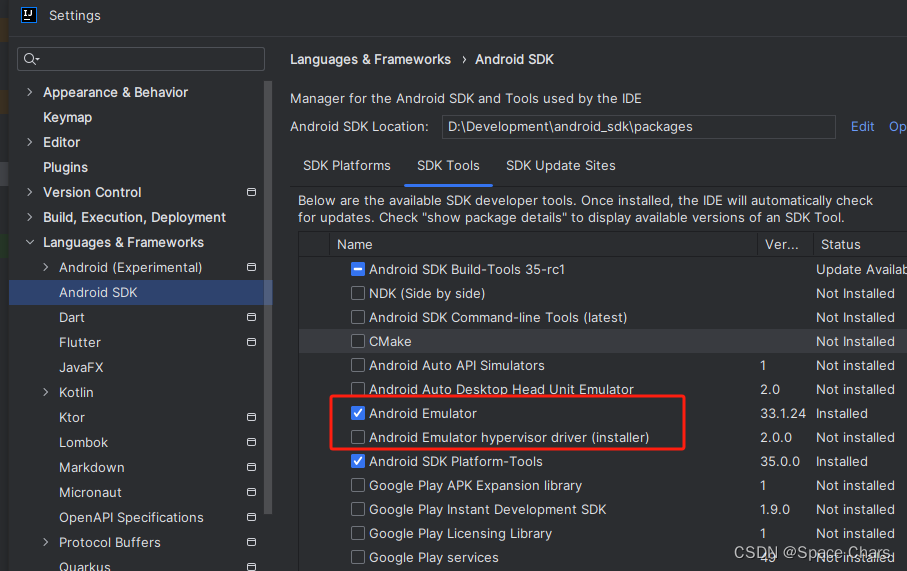Click version 35.0.0 of Platform-Tools
907x571 pixels.
pyautogui.click(x=780, y=462)
